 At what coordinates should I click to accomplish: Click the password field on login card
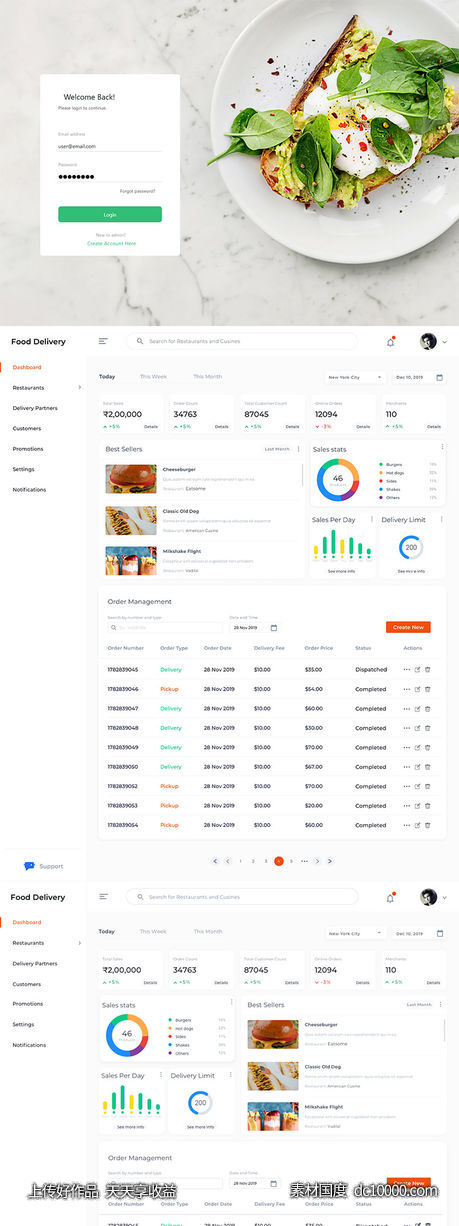pos(110,177)
